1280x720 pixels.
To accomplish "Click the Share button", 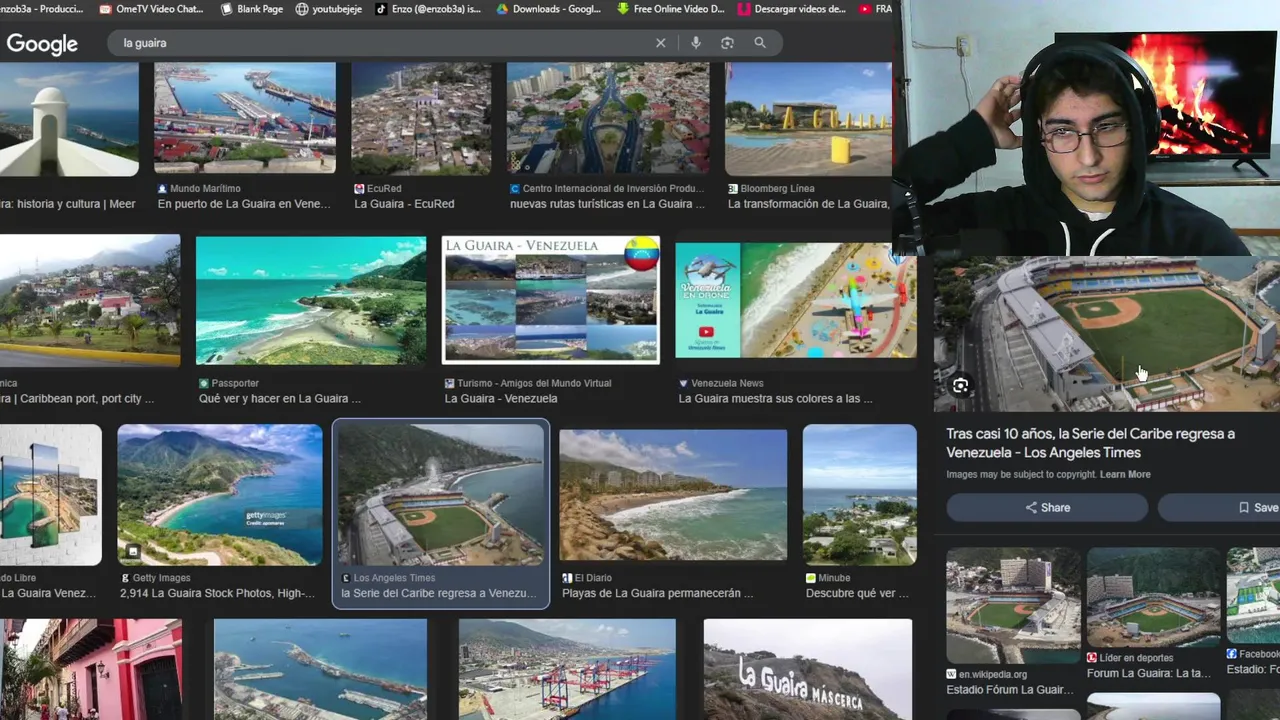I will 1047,508.
